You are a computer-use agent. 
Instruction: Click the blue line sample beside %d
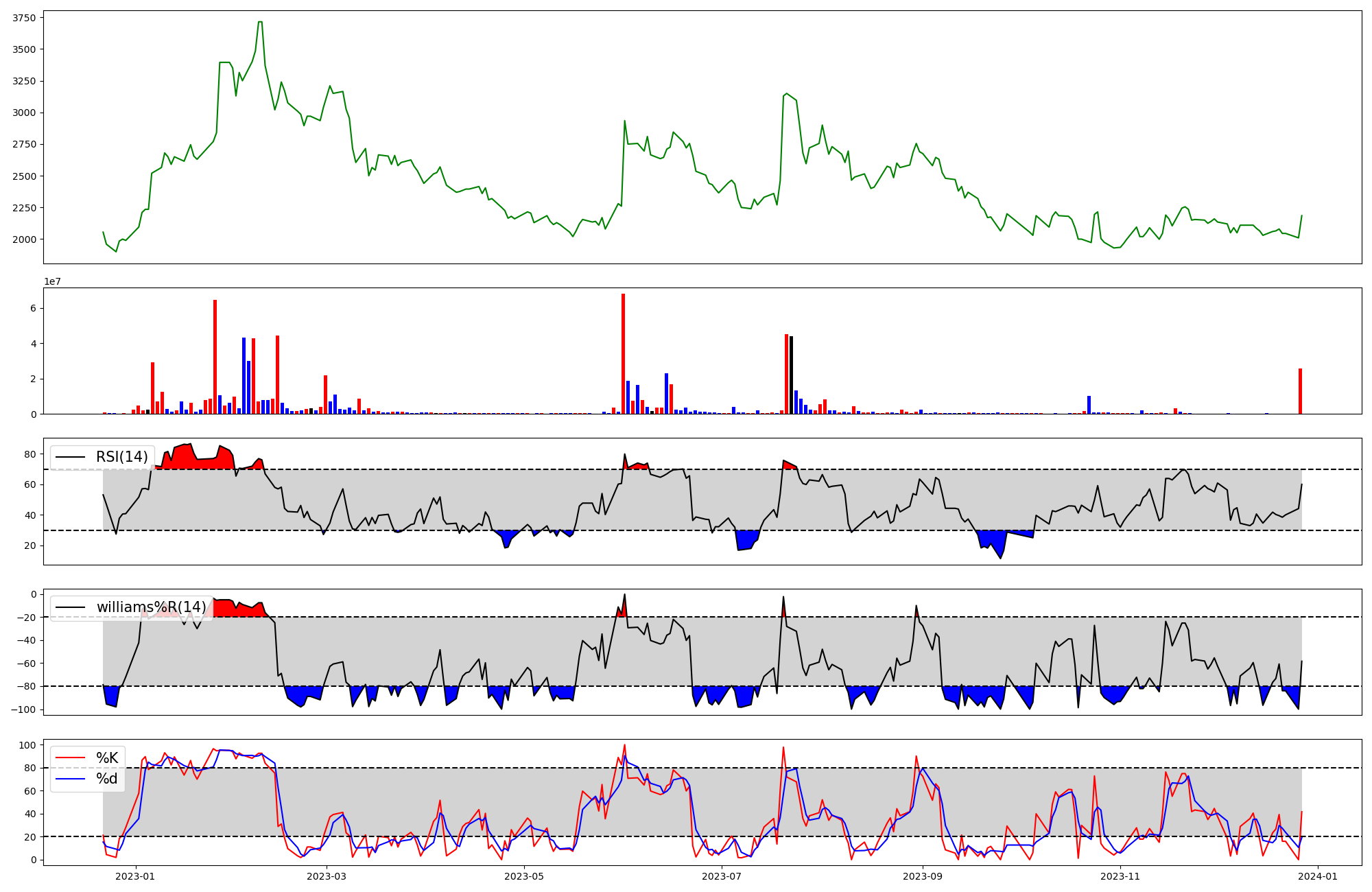click(71, 779)
